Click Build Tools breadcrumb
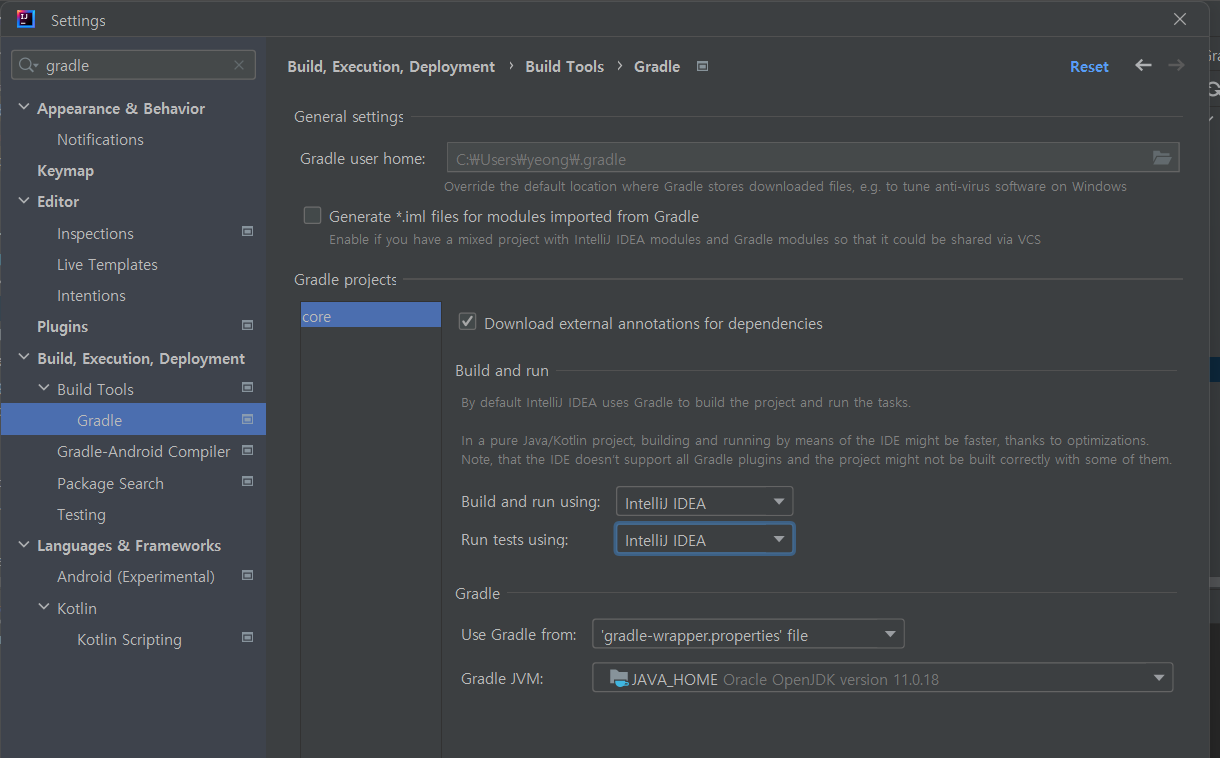The width and height of the screenshot is (1220, 758). [x=564, y=67]
